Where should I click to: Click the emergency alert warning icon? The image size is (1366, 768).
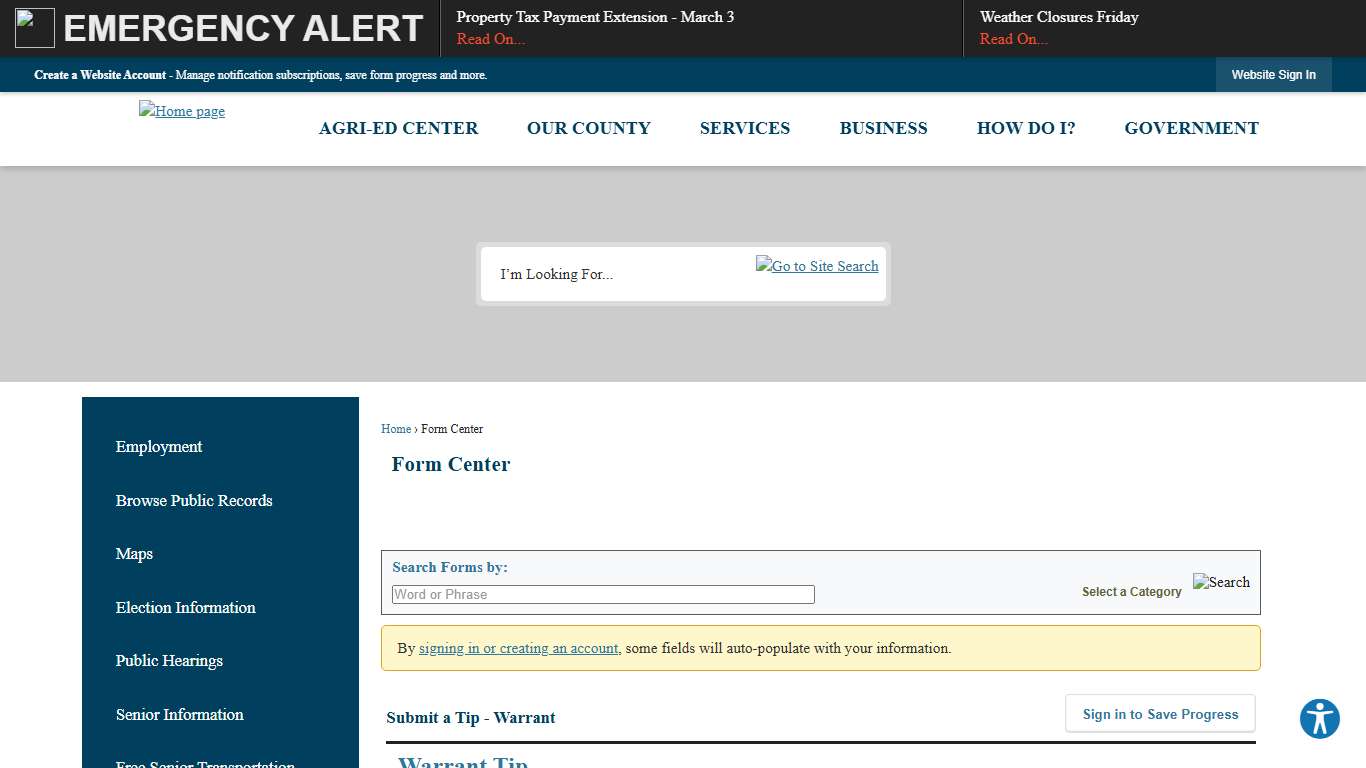click(34, 28)
